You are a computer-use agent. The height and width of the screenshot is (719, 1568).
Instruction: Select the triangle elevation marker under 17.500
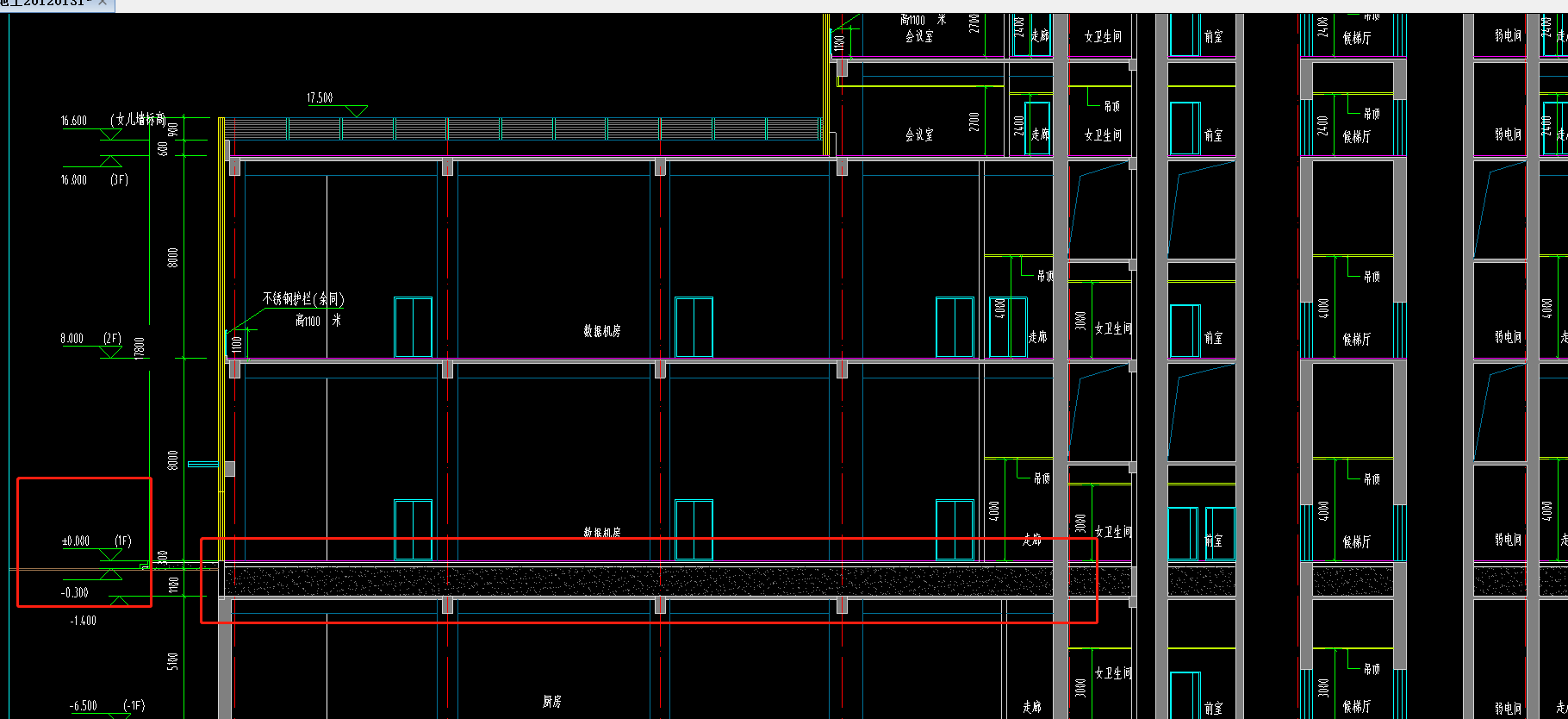[357, 111]
